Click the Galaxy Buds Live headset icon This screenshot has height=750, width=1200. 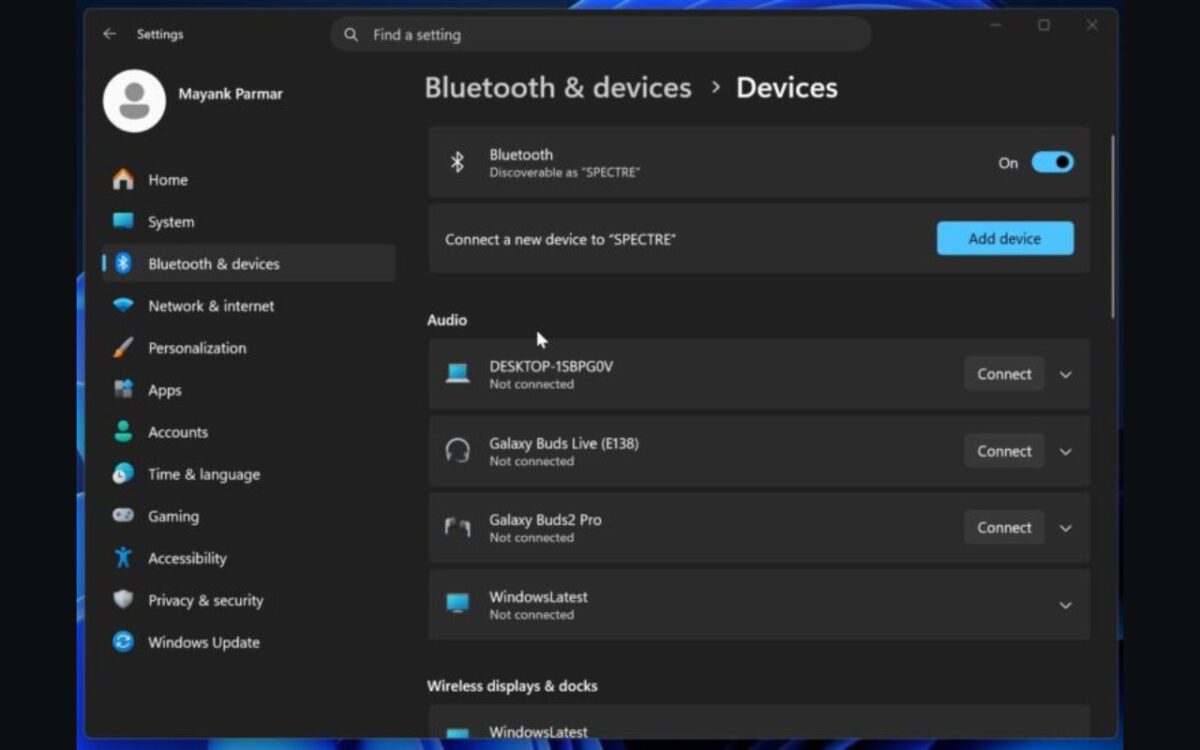click(457, 451)
